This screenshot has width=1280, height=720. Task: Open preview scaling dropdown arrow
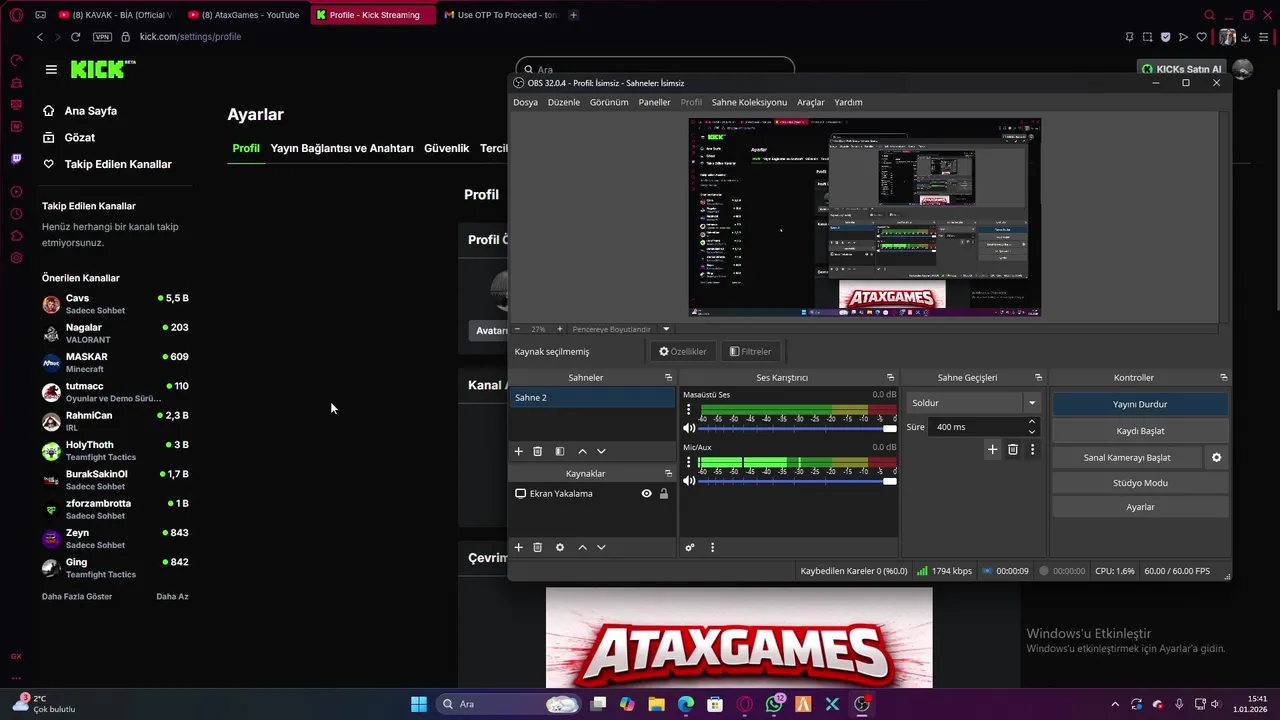pyautogui.click(x=666, y=329)
